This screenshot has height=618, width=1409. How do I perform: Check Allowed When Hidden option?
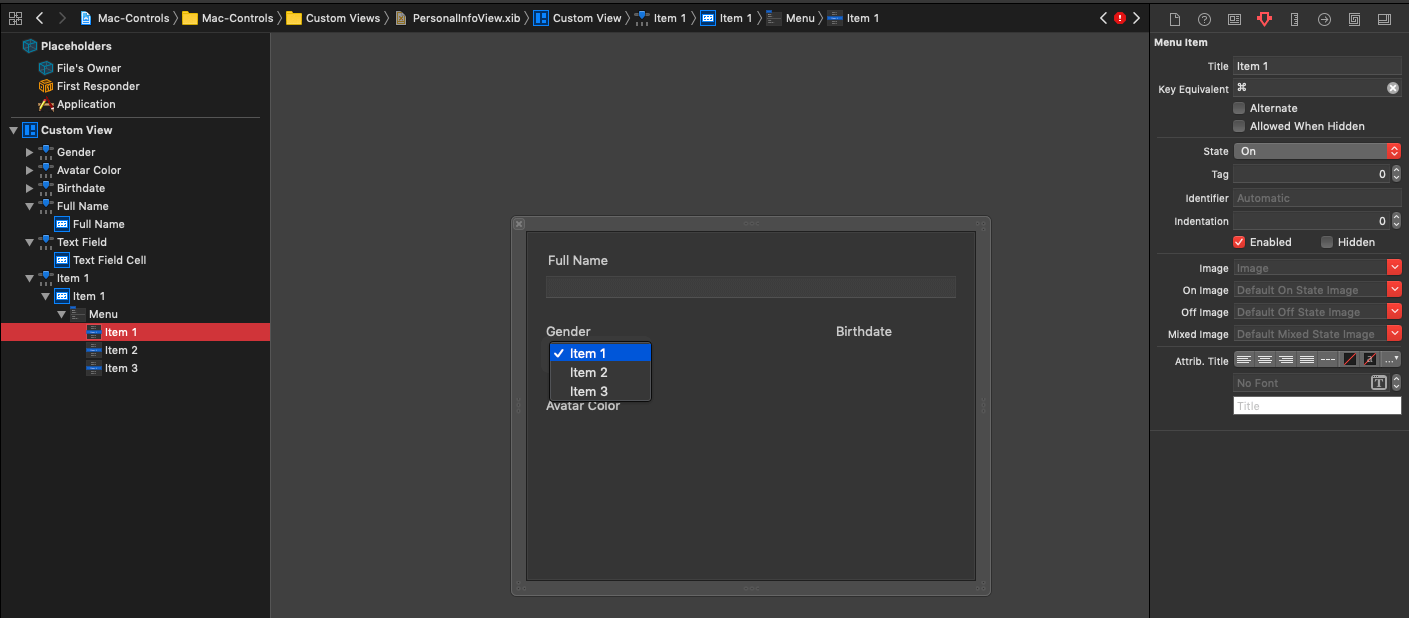1239,126
